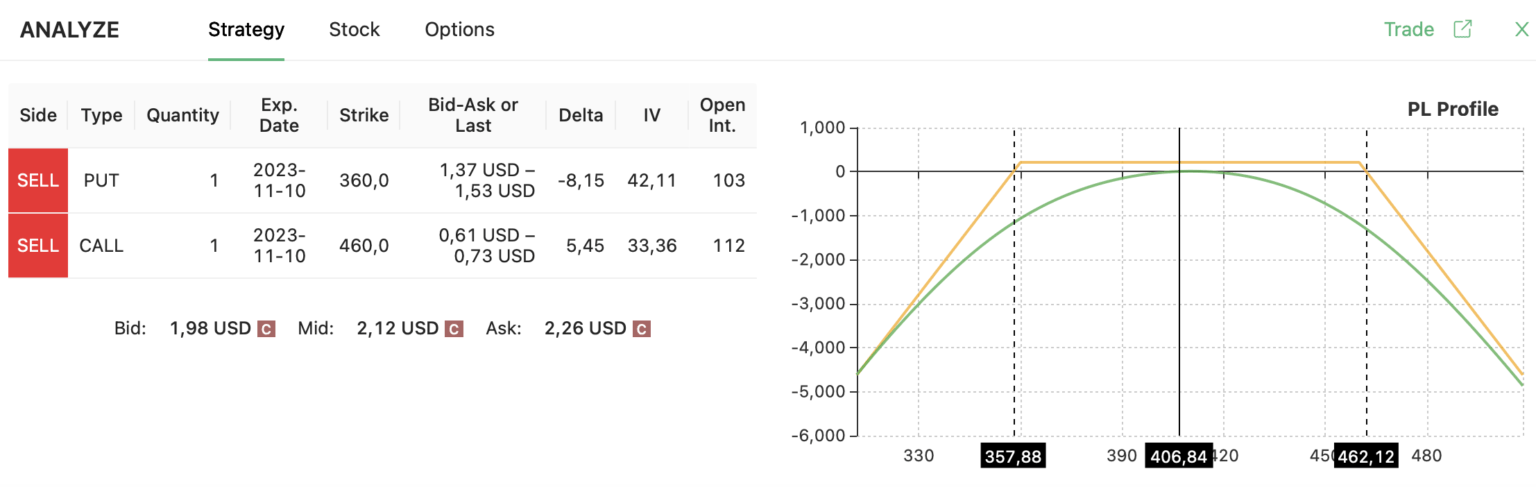This screenshot has width=1536, height=487.
Task: Open the Stock tab
Action: coord(354,30)
